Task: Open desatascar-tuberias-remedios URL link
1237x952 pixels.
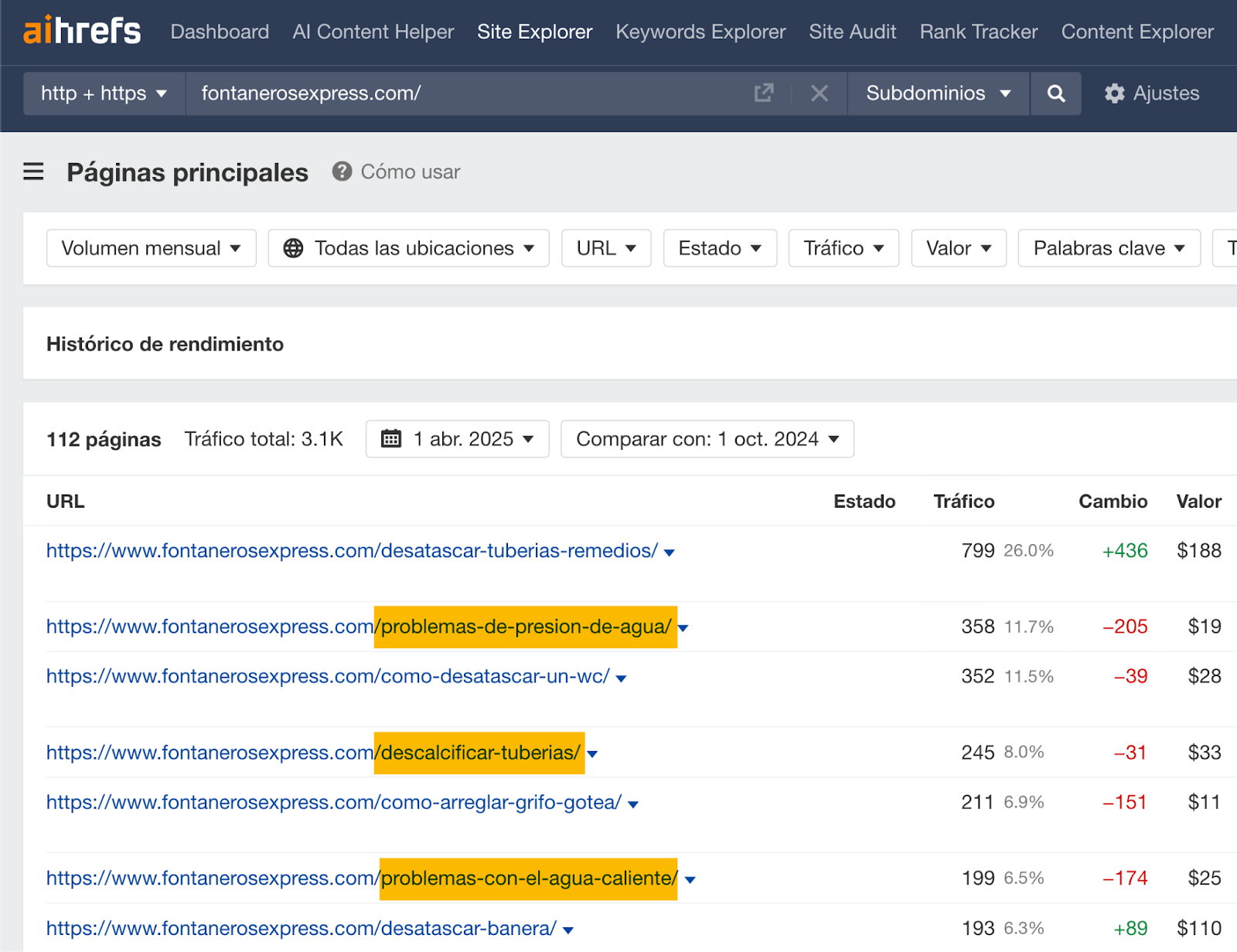Action: pyautogui.click(x=352, y=550)
